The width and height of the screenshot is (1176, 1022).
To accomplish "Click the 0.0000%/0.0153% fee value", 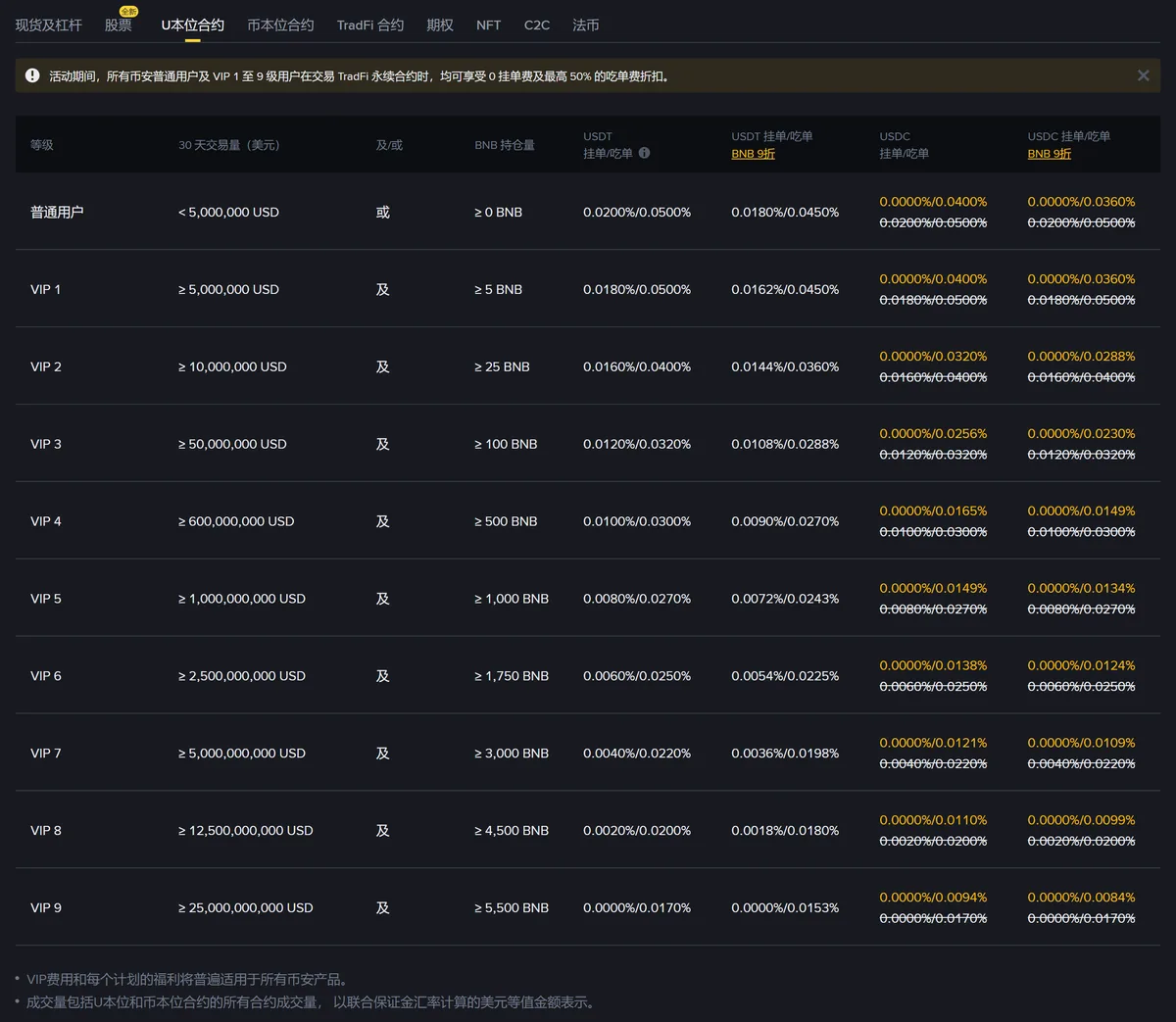I will coord(785,908).
